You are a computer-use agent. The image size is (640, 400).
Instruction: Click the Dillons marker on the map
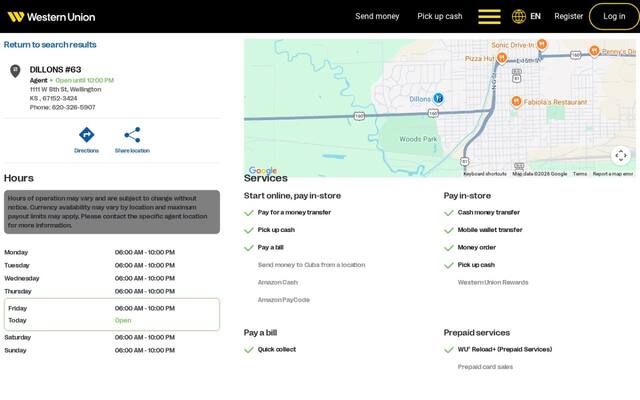click(438, 98)
